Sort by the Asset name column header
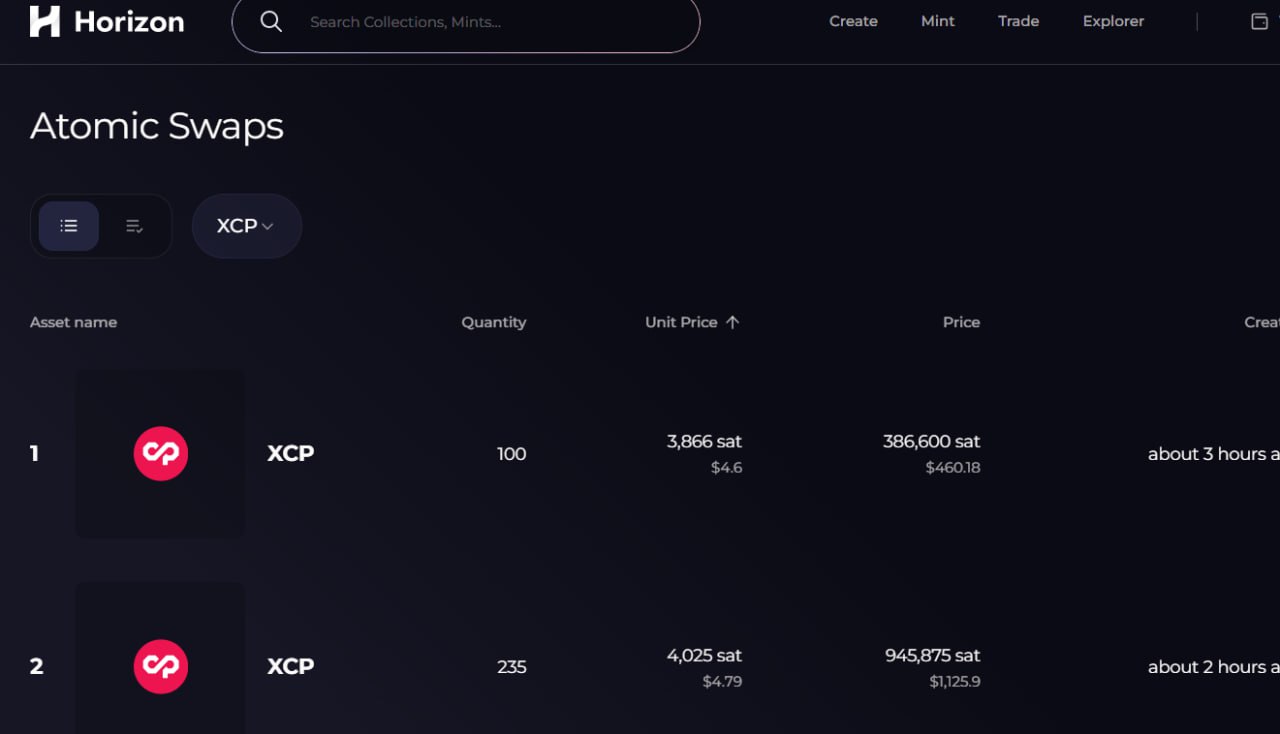Viewport: 1280px width, 734px height. pyautogui.click(x=73, y=322)
